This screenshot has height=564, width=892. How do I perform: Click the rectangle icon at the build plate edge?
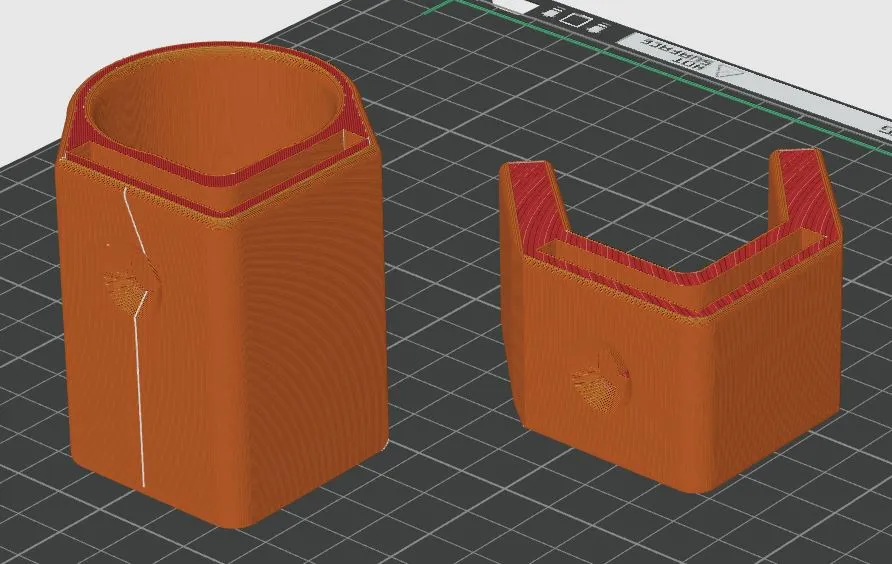(x=576, y=18)
